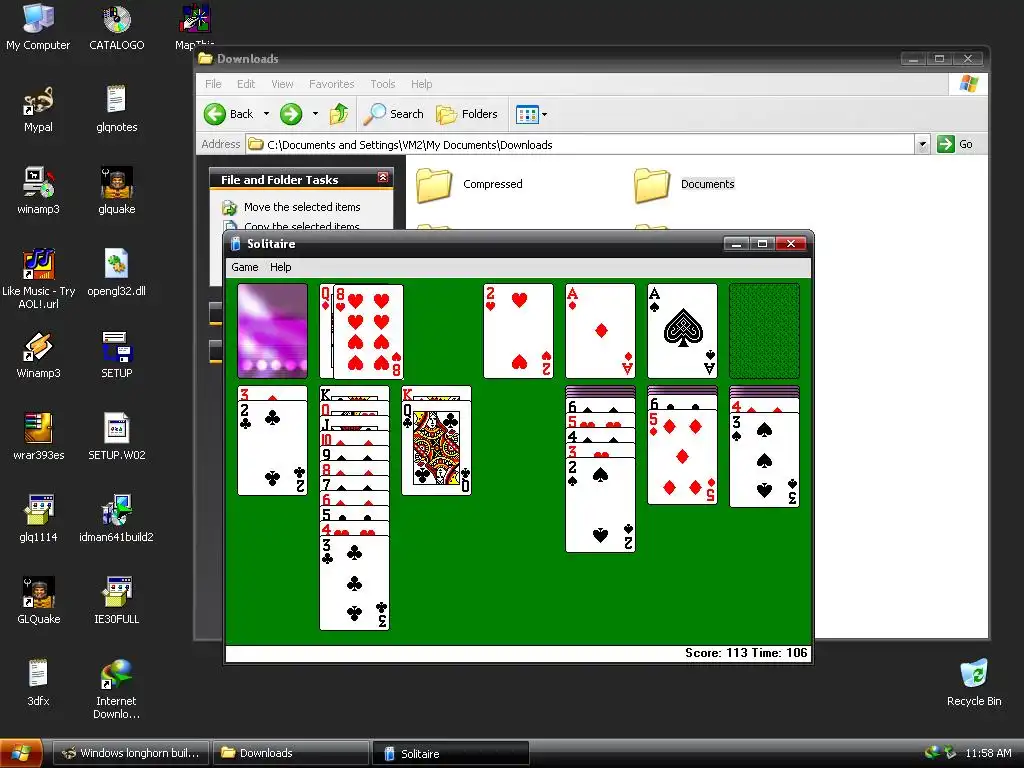Select the idman641build2 installer icon
The height and width of the screenshot is (768, 1024).
pos(116,519)
